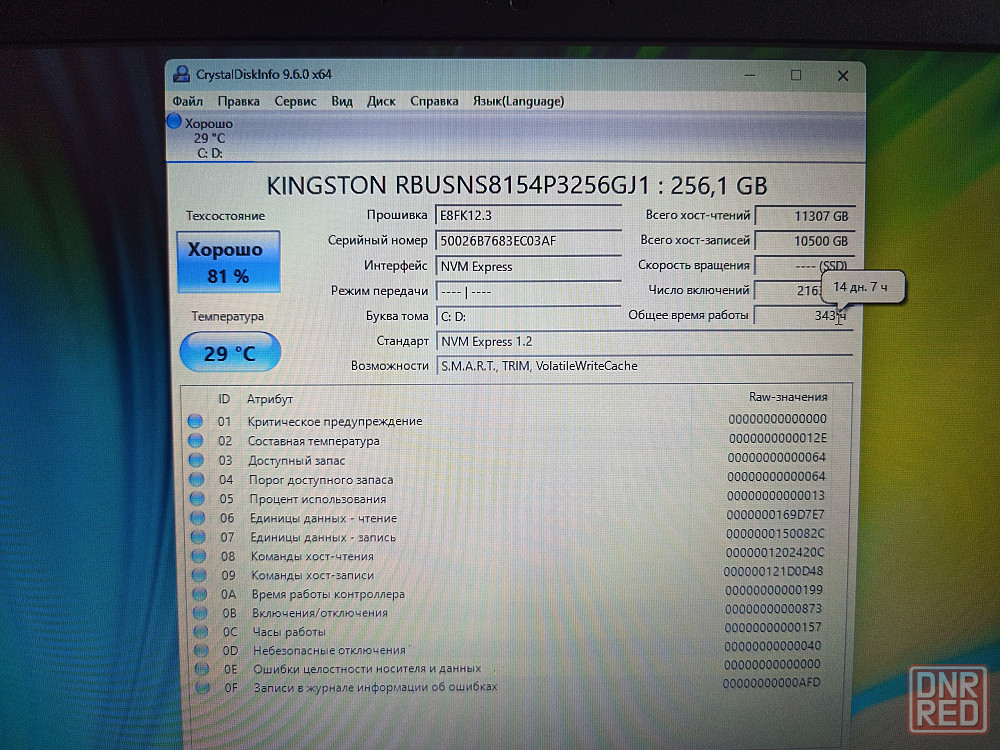Open the Справка menu

[x=434, y=101]
